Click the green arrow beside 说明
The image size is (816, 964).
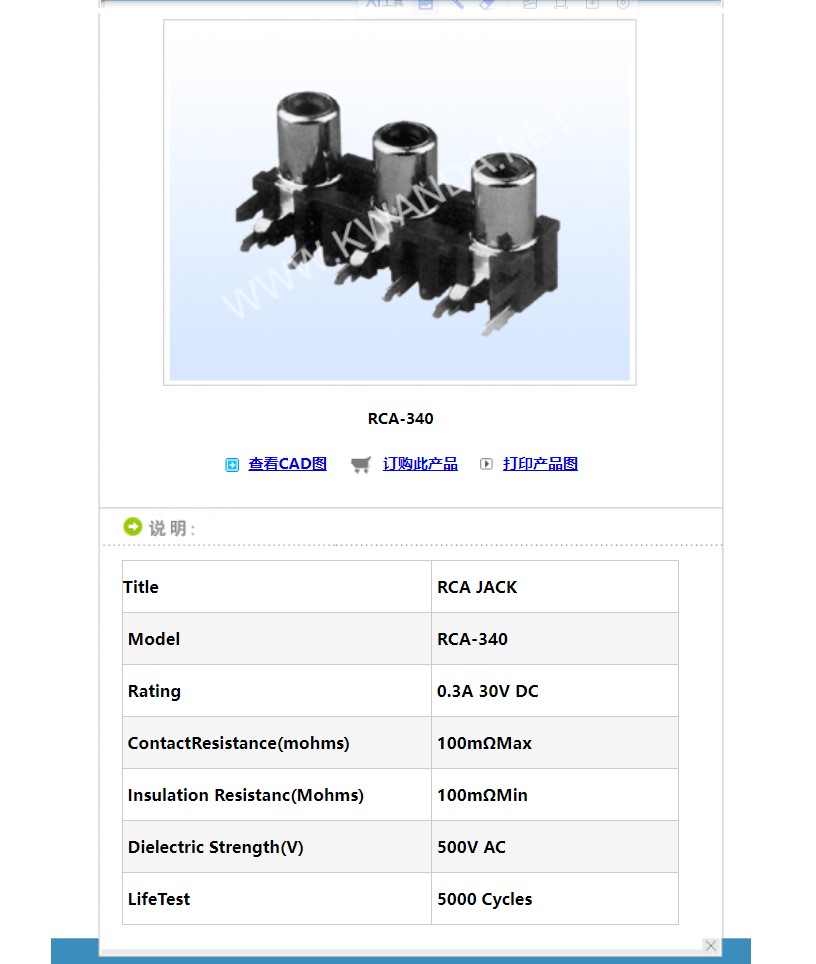pyautogui.click(x=132, y=526)
